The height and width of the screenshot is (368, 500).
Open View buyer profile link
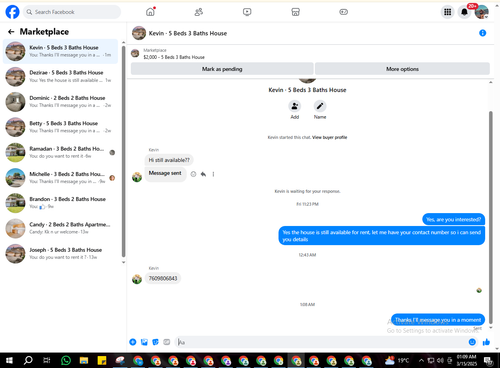pyautogui.click(x=329, y=137)
